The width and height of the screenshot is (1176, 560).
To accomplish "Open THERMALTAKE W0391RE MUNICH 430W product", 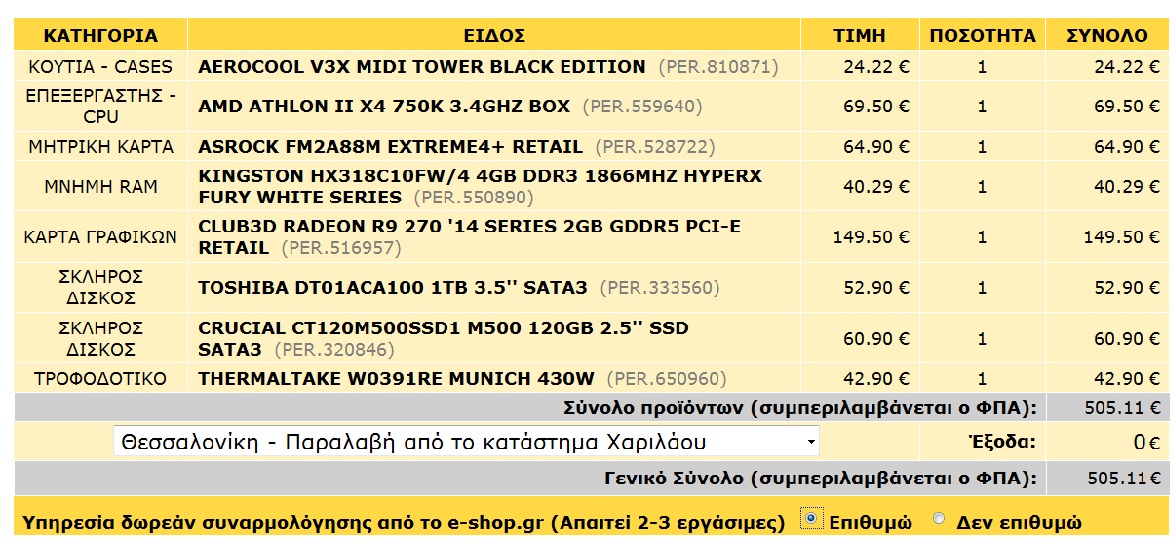I will [396, 378].
